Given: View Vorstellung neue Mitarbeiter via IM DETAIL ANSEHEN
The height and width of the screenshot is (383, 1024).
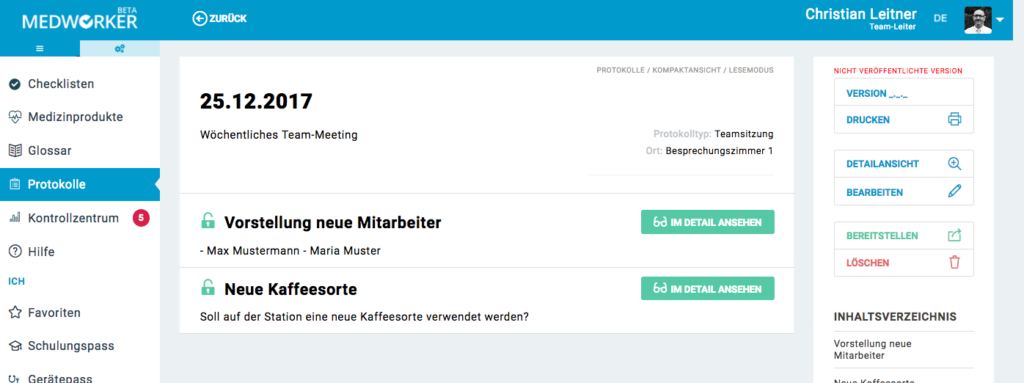Looking at the screenshot, I should pos(707,222).
